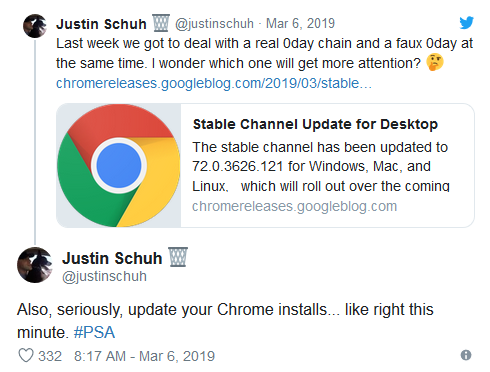Click Justin Schuh's large avatar in reply

click(x=35, y=265)
